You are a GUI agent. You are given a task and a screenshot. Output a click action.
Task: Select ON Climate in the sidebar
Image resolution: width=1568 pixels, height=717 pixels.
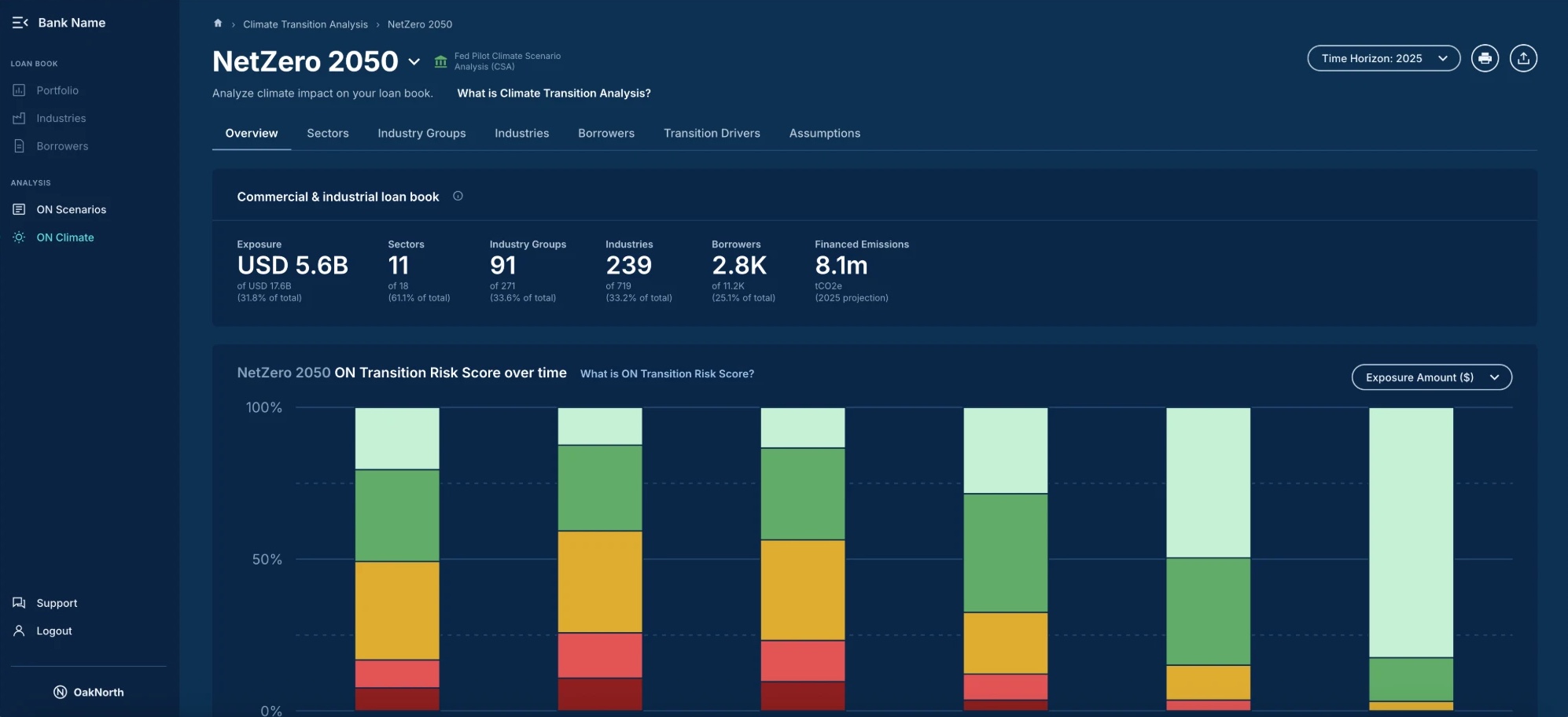pyautogui.click(x=65, y=237)
